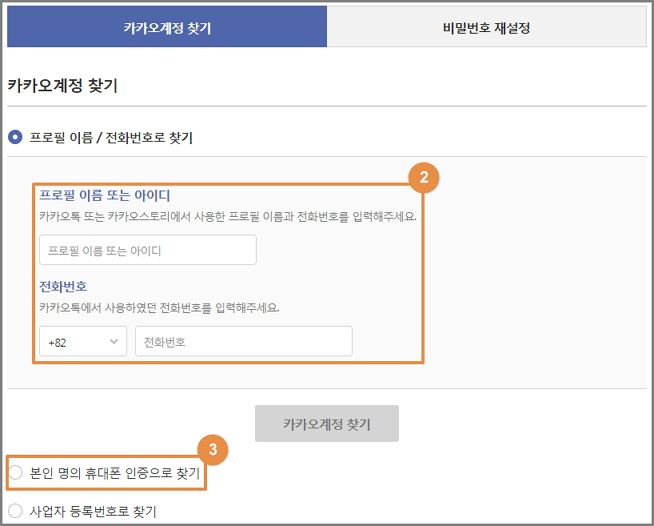Select 본인 명의 휴대폰 인증으로 찾기 radio option
Viewport: 654px width, 526px height.
[x=15, y=473]
